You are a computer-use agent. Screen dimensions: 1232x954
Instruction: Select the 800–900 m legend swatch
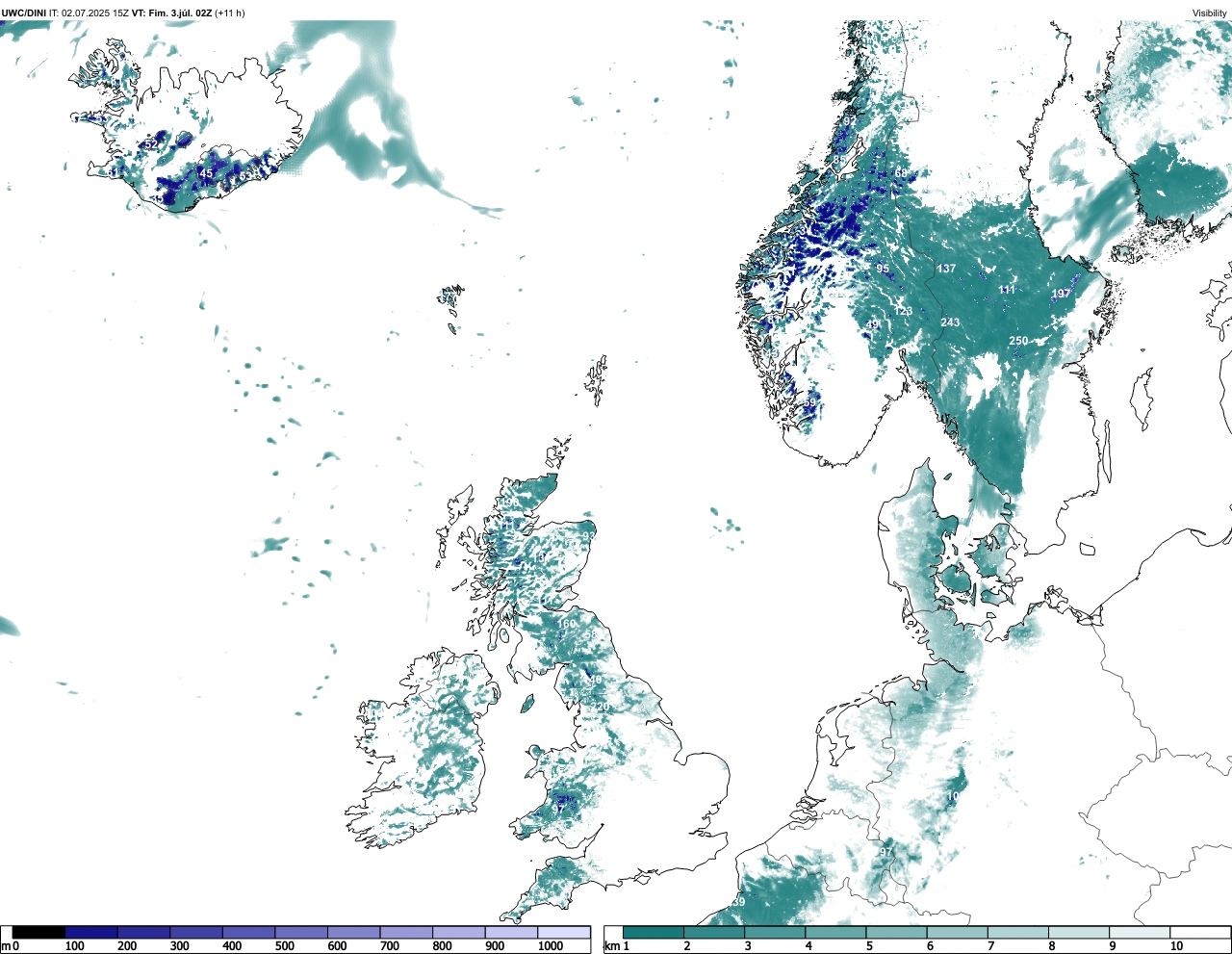click(x=458, y=932)
